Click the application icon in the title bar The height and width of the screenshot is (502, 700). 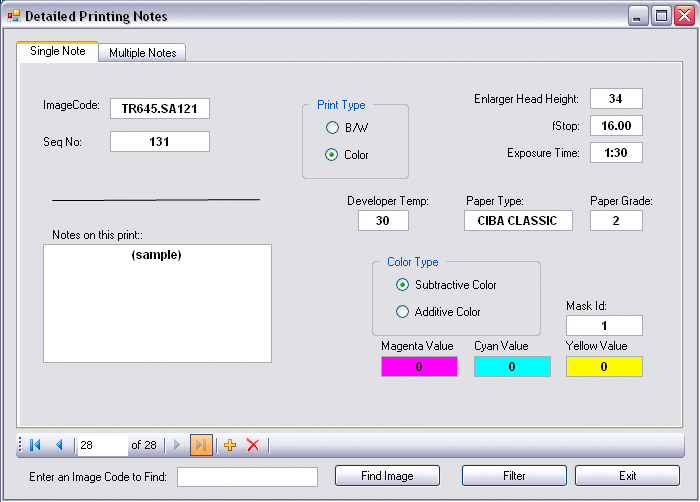point(13,16)
